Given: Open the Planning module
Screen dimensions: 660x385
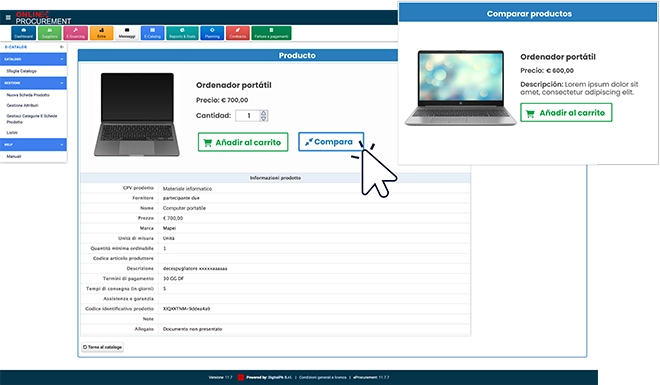Looking at the screenshot, I should (x=212, y=33).
